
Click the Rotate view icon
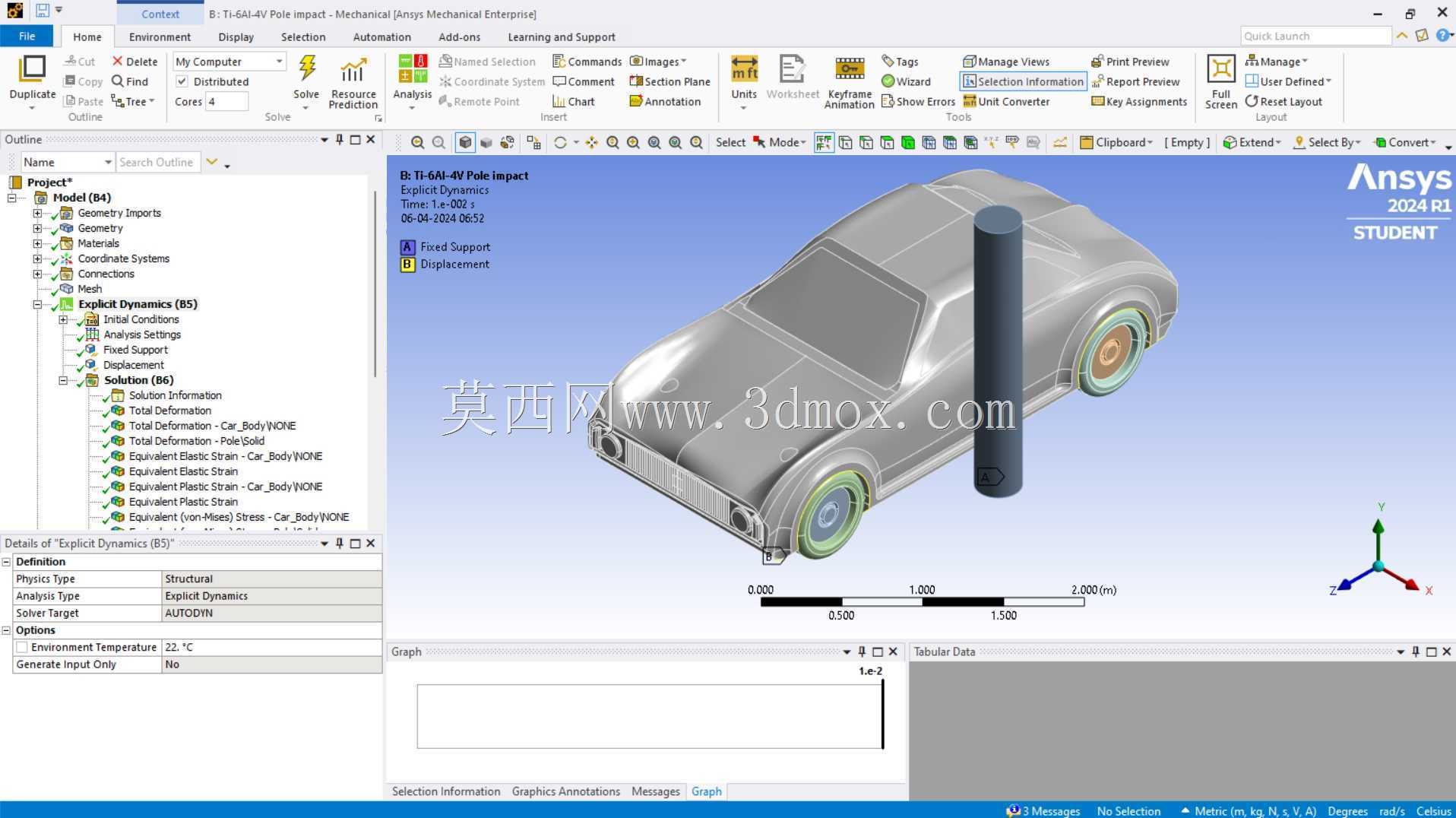[560, 142]
